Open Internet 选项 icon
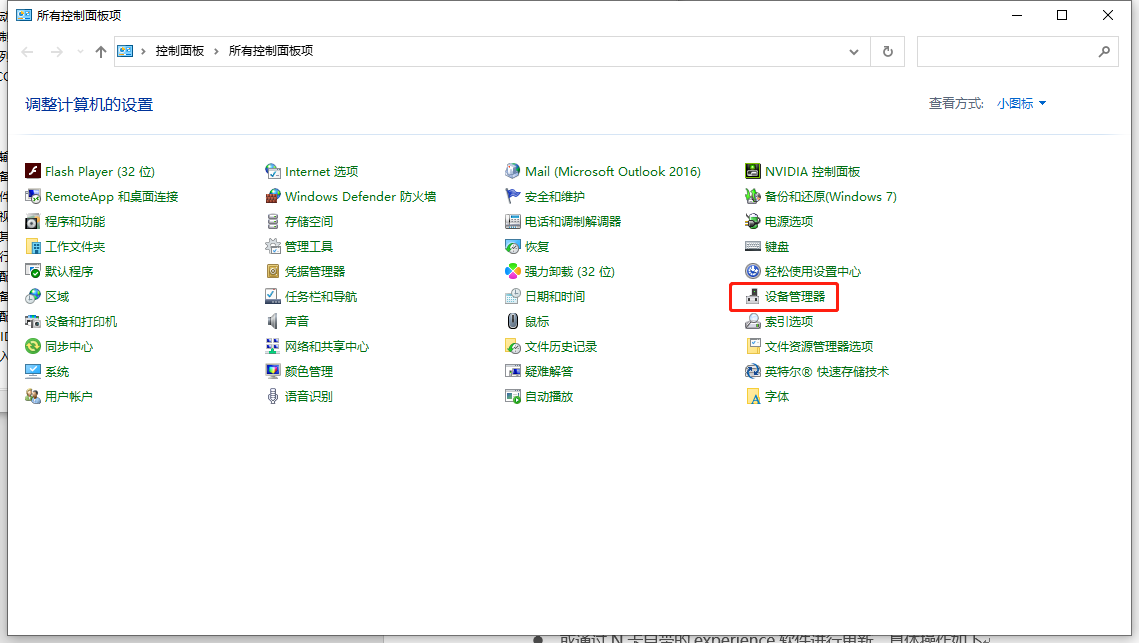The image size is (1139, 643). (272, 171)
